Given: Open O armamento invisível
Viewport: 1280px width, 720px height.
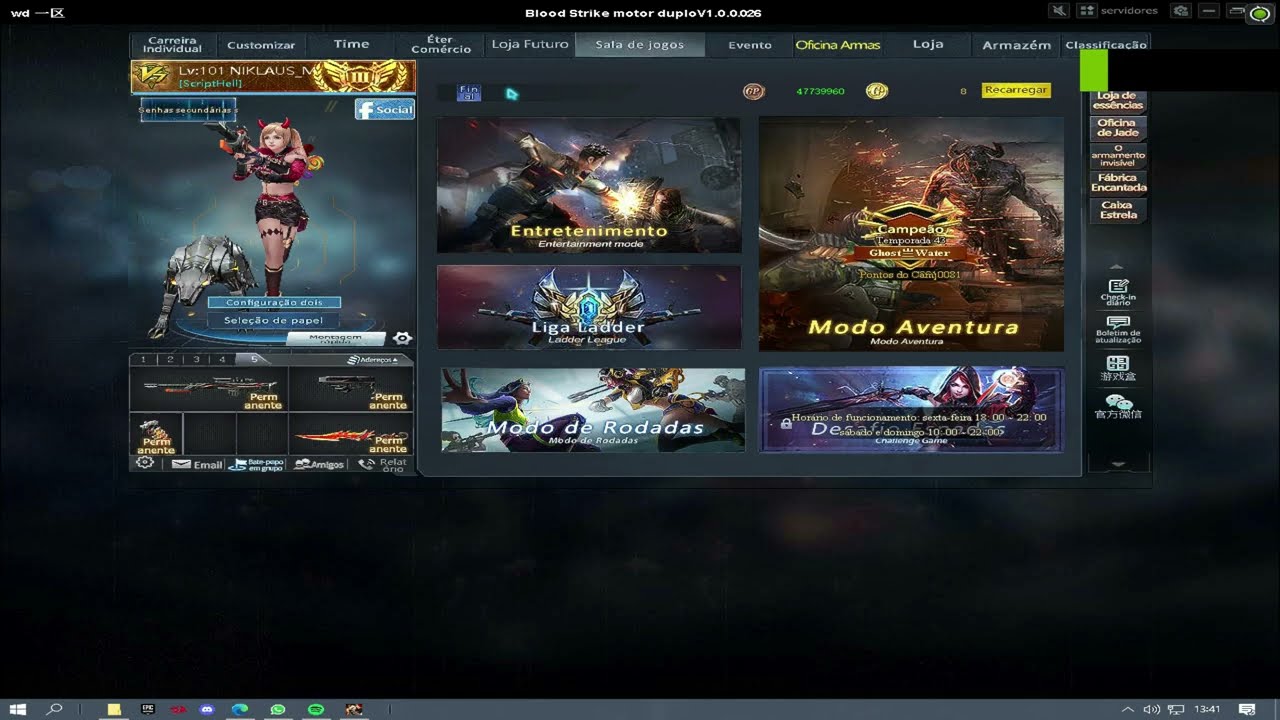Looking at the screenshot, I should (x=1118, y=156).
